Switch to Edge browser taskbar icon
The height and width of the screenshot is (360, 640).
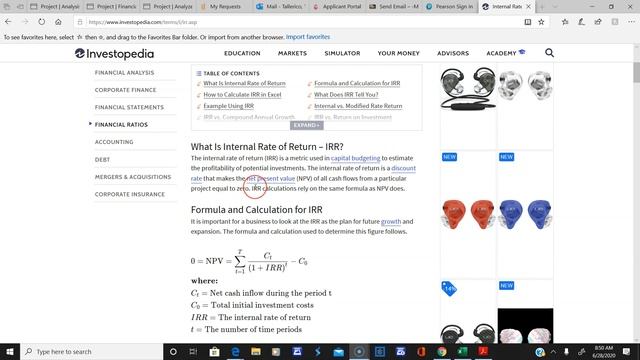tap(236, 351)
